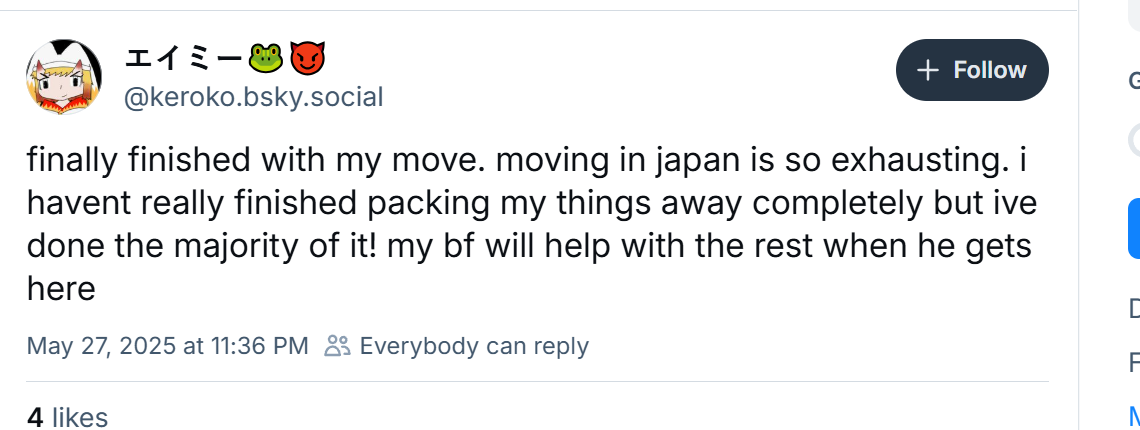Open the @keroko.bsky.social handle link
1140x430 pixels.
(254, 97)
